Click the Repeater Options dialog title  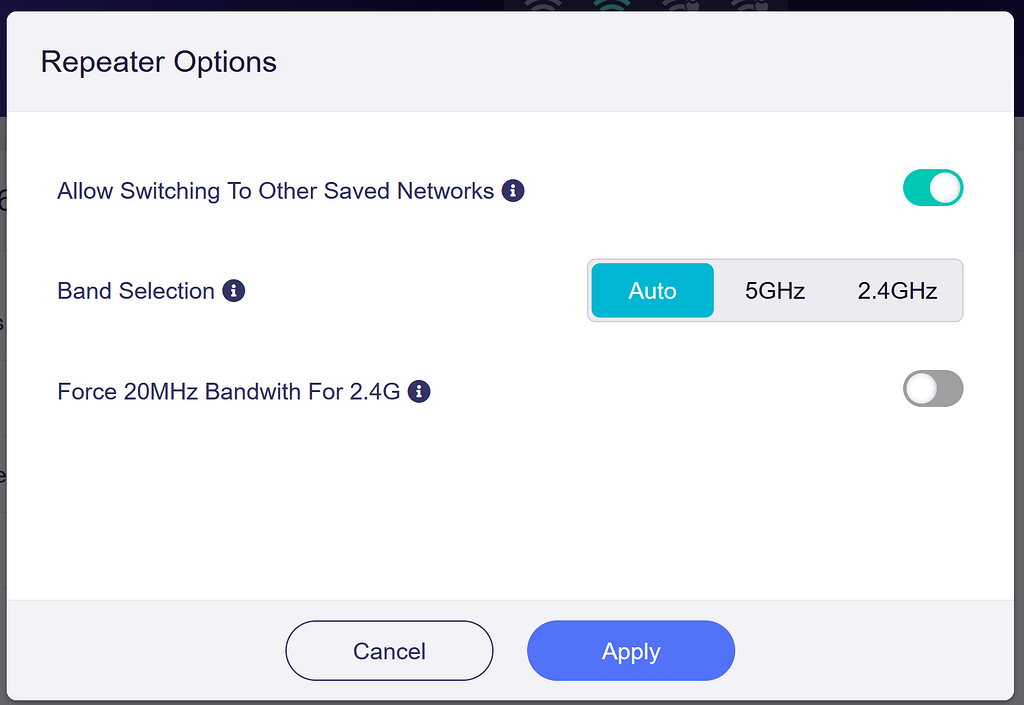click(158, 62)
